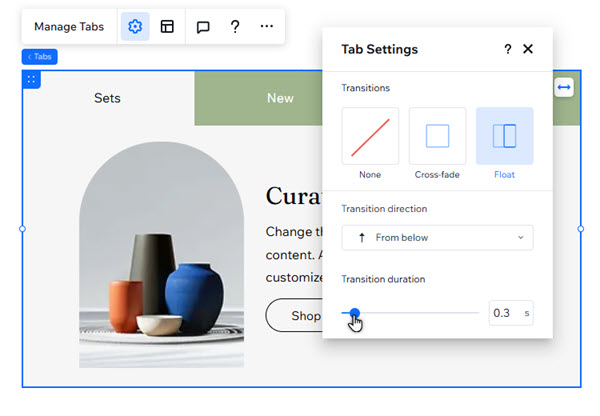Click the vases image

coord(161,255)
